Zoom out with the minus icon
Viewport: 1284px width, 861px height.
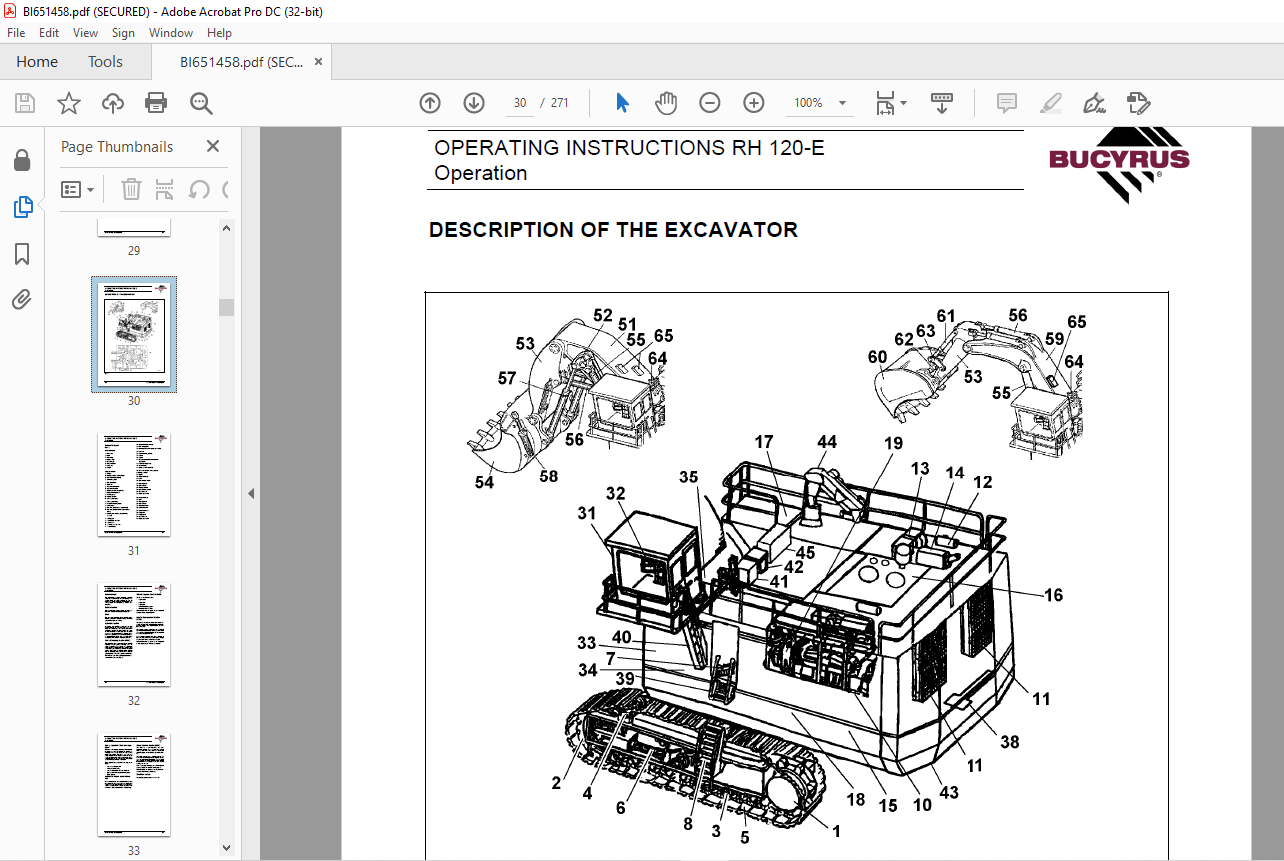click(x=709, y=103)
